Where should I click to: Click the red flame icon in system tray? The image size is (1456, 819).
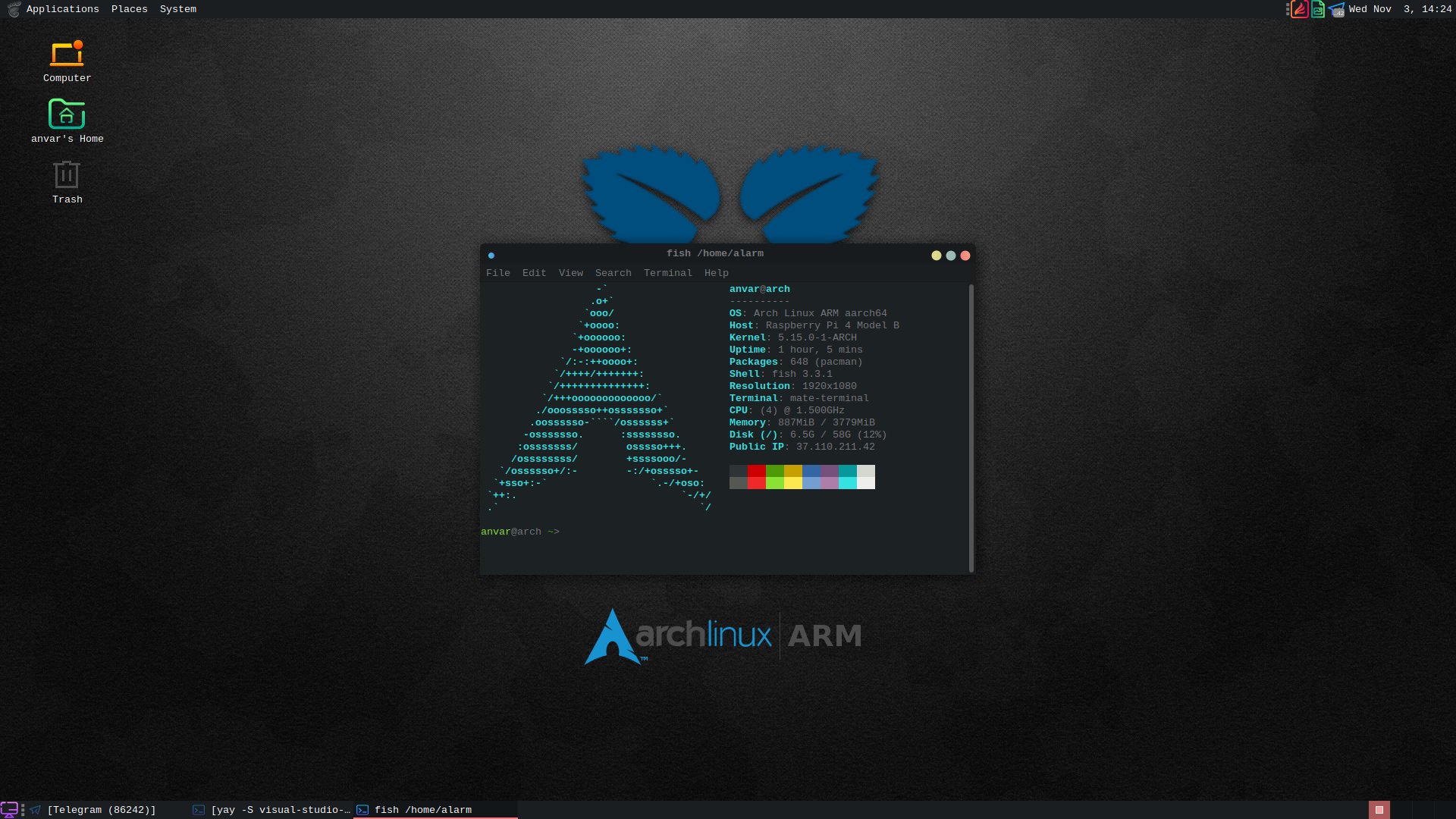pyautogui.click(x=1299, y=9)
